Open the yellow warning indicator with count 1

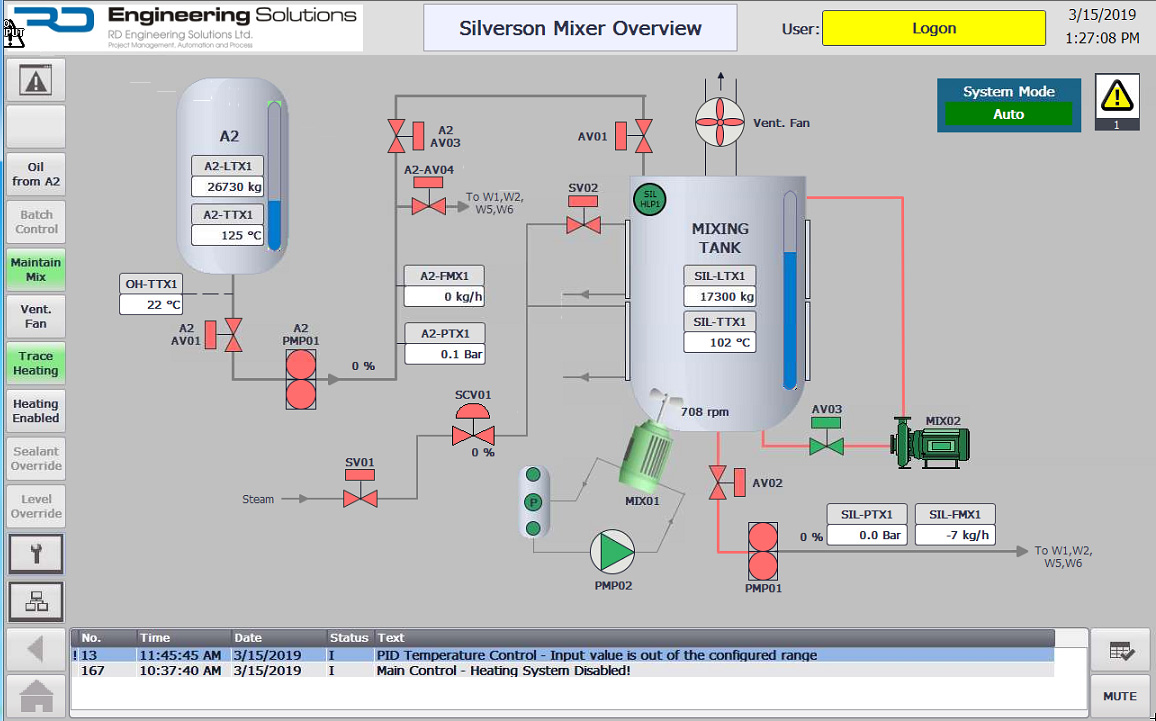coord(1117,103)
